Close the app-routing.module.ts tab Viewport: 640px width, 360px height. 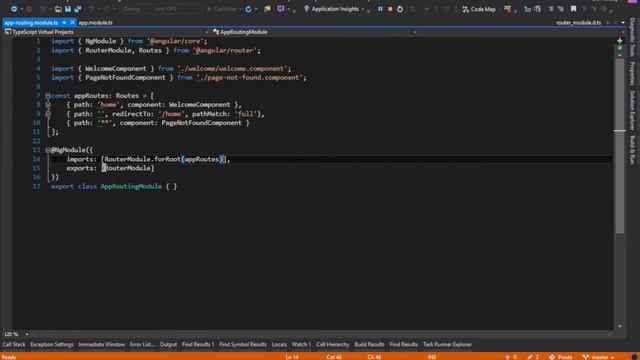click(x=72, y=22)
